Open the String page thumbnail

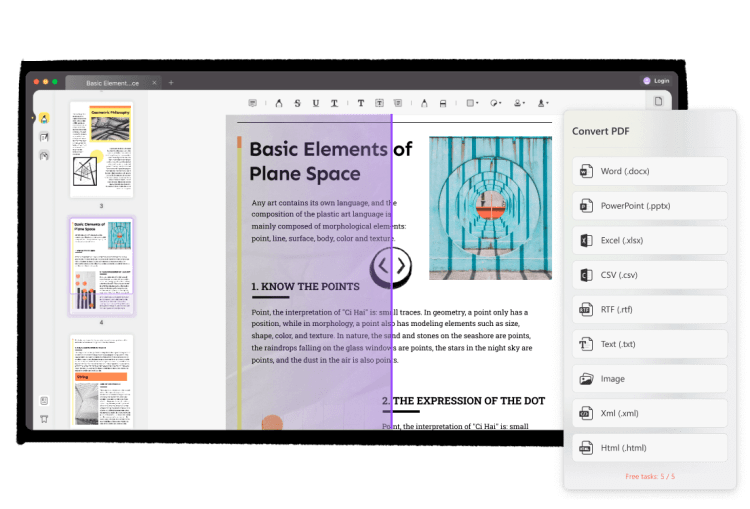101,381
